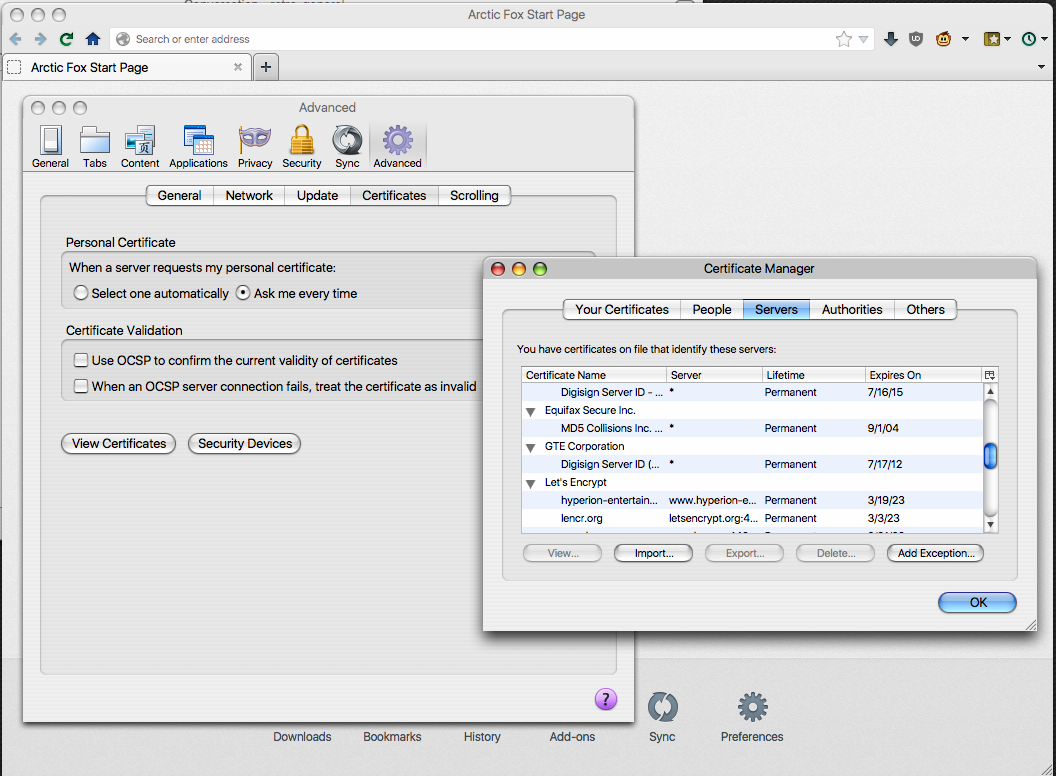Screen dimensions: 1056x776
Task: Select the lencr.org certificate row
Action: click(x=752, y=518)
